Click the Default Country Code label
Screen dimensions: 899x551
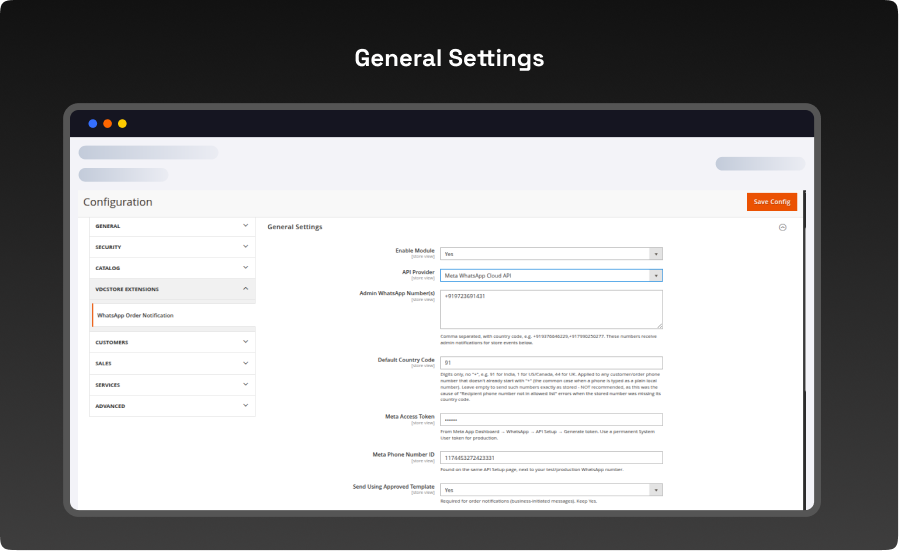click(406, 360)
